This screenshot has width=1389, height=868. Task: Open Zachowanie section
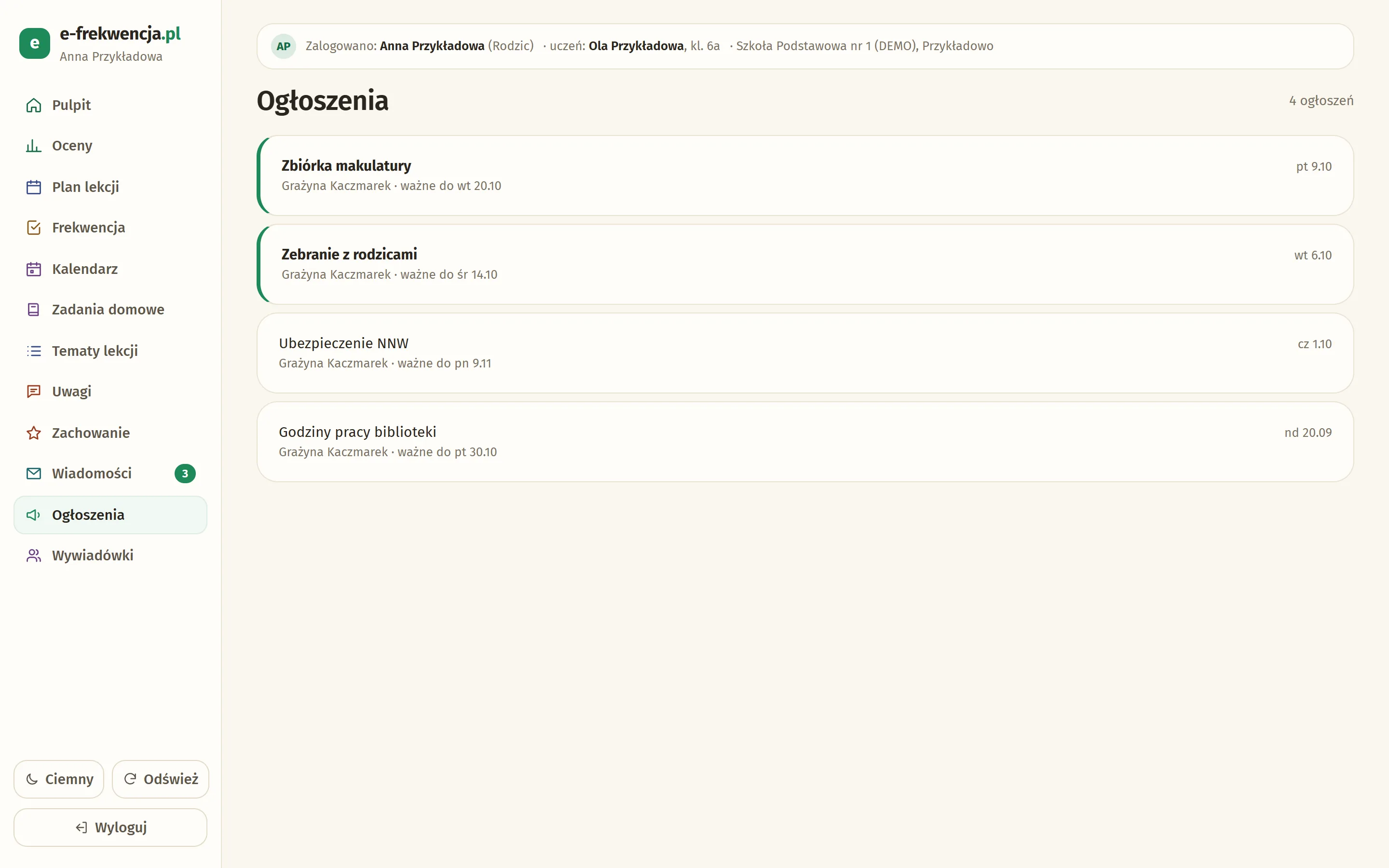click(110, 433)
